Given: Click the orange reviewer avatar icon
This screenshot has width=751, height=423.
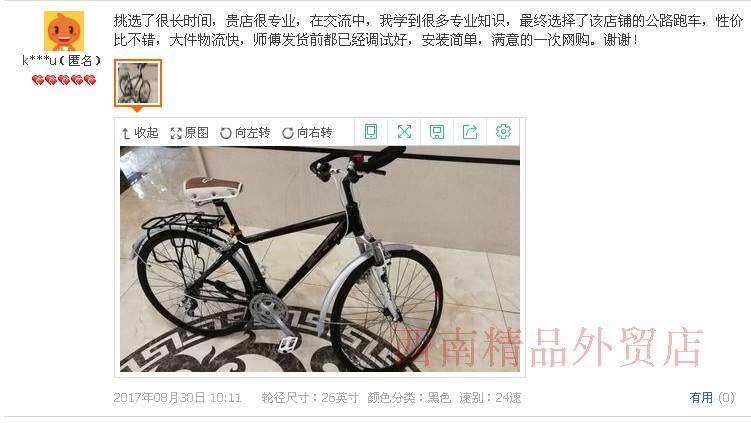Looking at the screenshot, I should point(64,31).
